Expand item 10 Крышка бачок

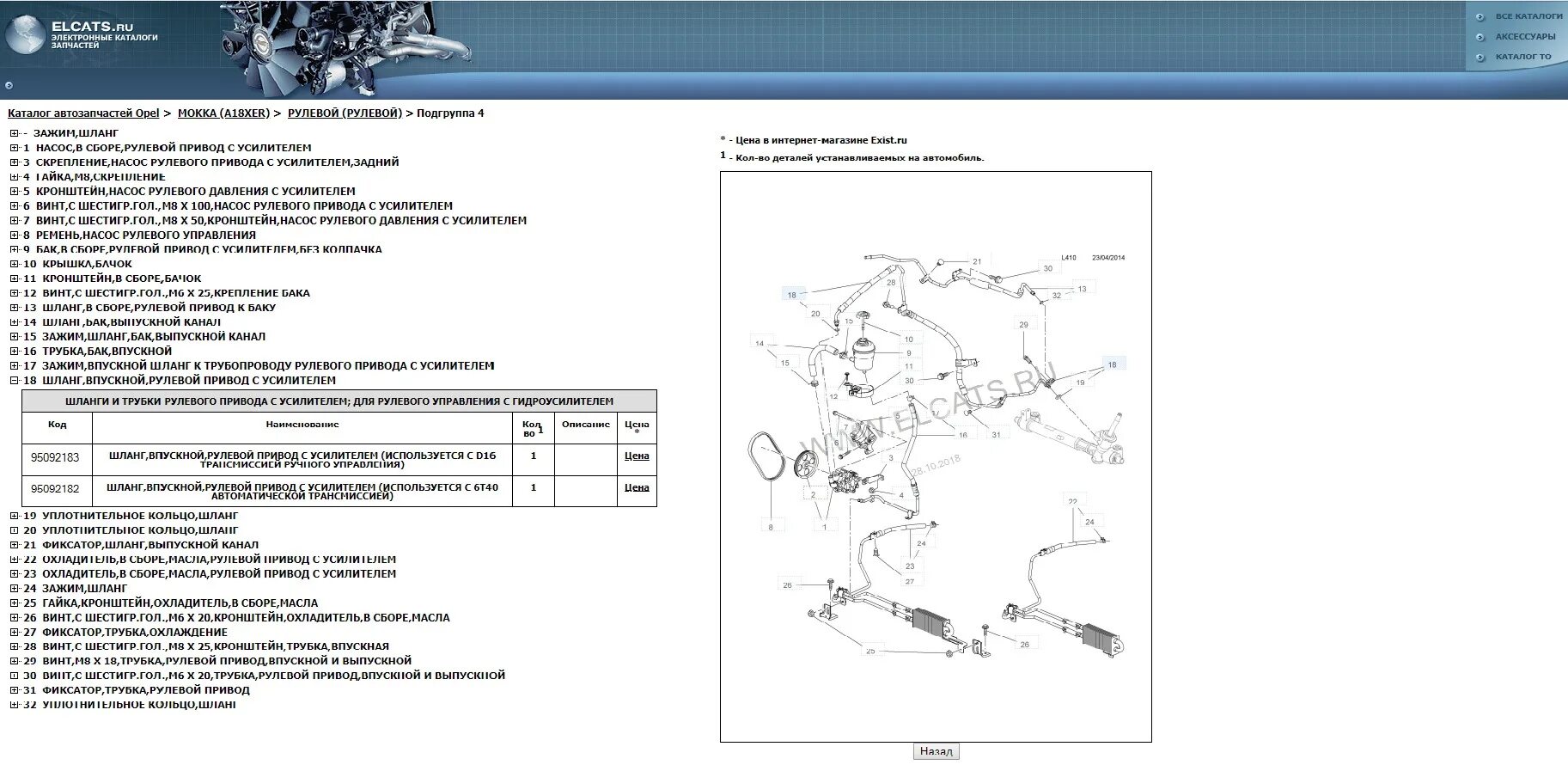[14, 265]
